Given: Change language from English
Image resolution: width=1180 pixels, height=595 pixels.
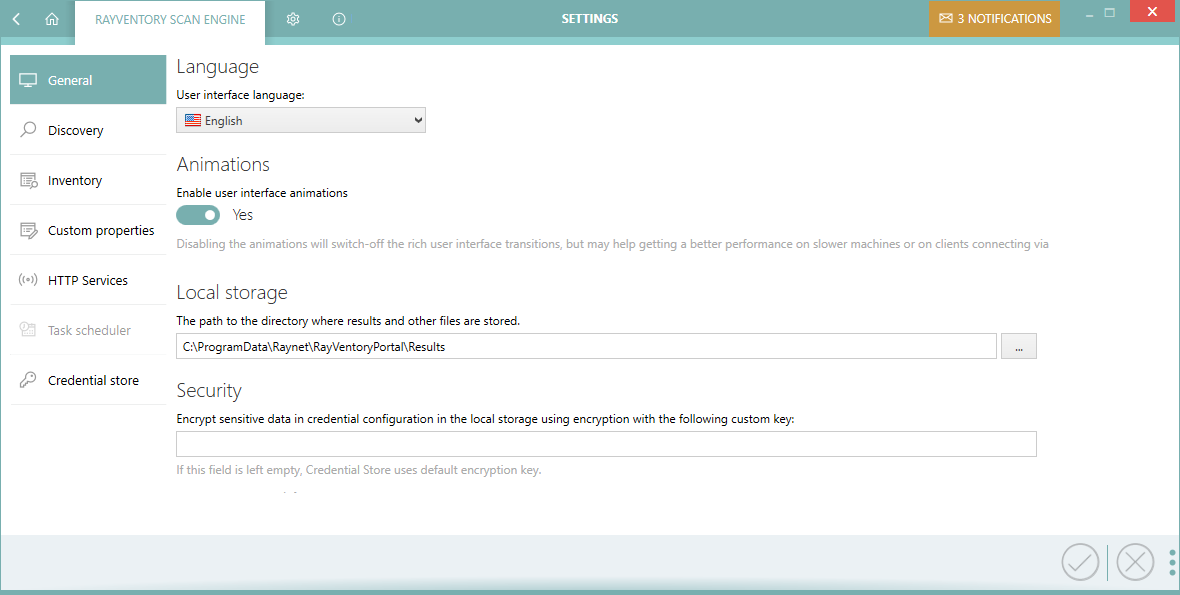Looking at the screenshot, I should coord(300,119).
